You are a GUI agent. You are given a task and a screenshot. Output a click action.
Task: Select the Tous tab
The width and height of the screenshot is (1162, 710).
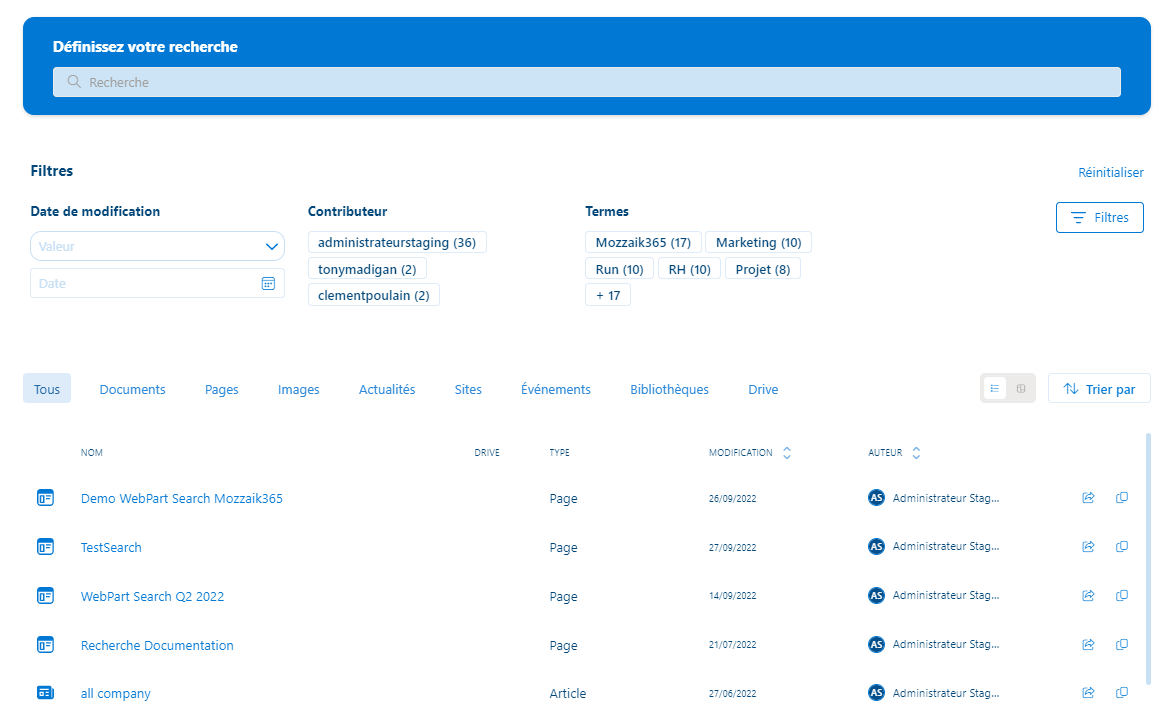[47, 388]
